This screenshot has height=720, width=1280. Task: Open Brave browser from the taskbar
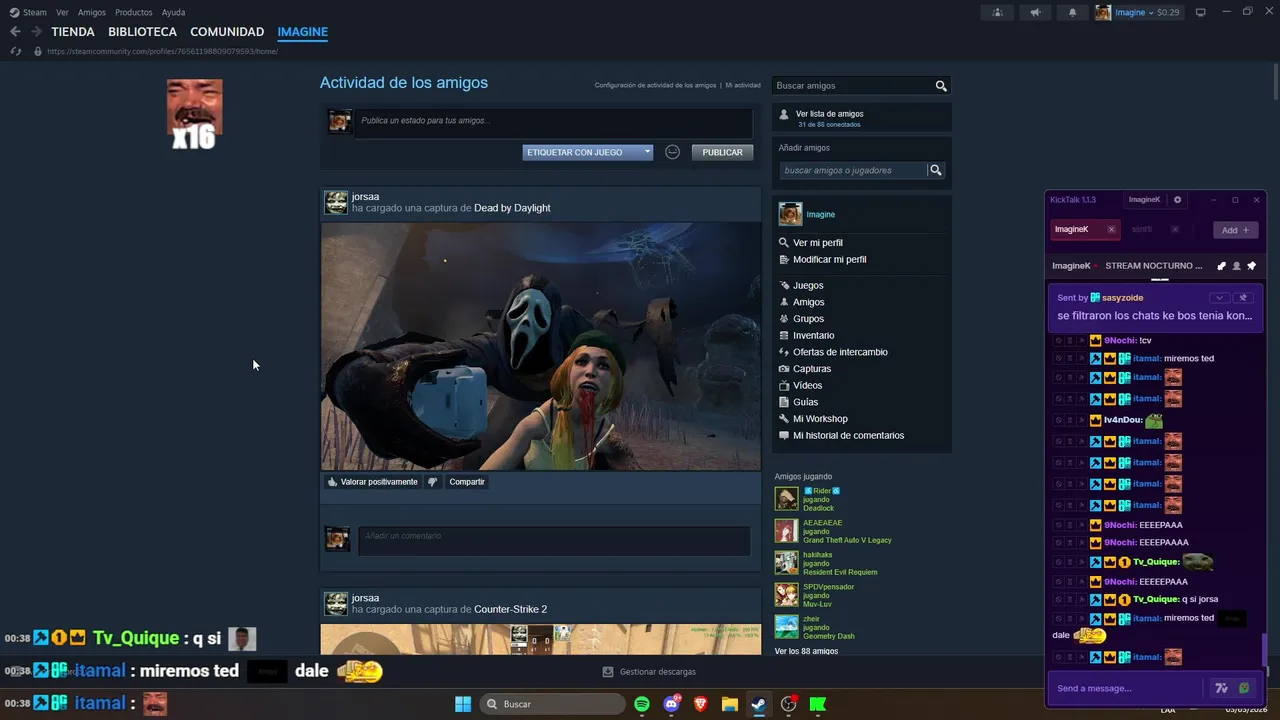[x=700, y=704]
